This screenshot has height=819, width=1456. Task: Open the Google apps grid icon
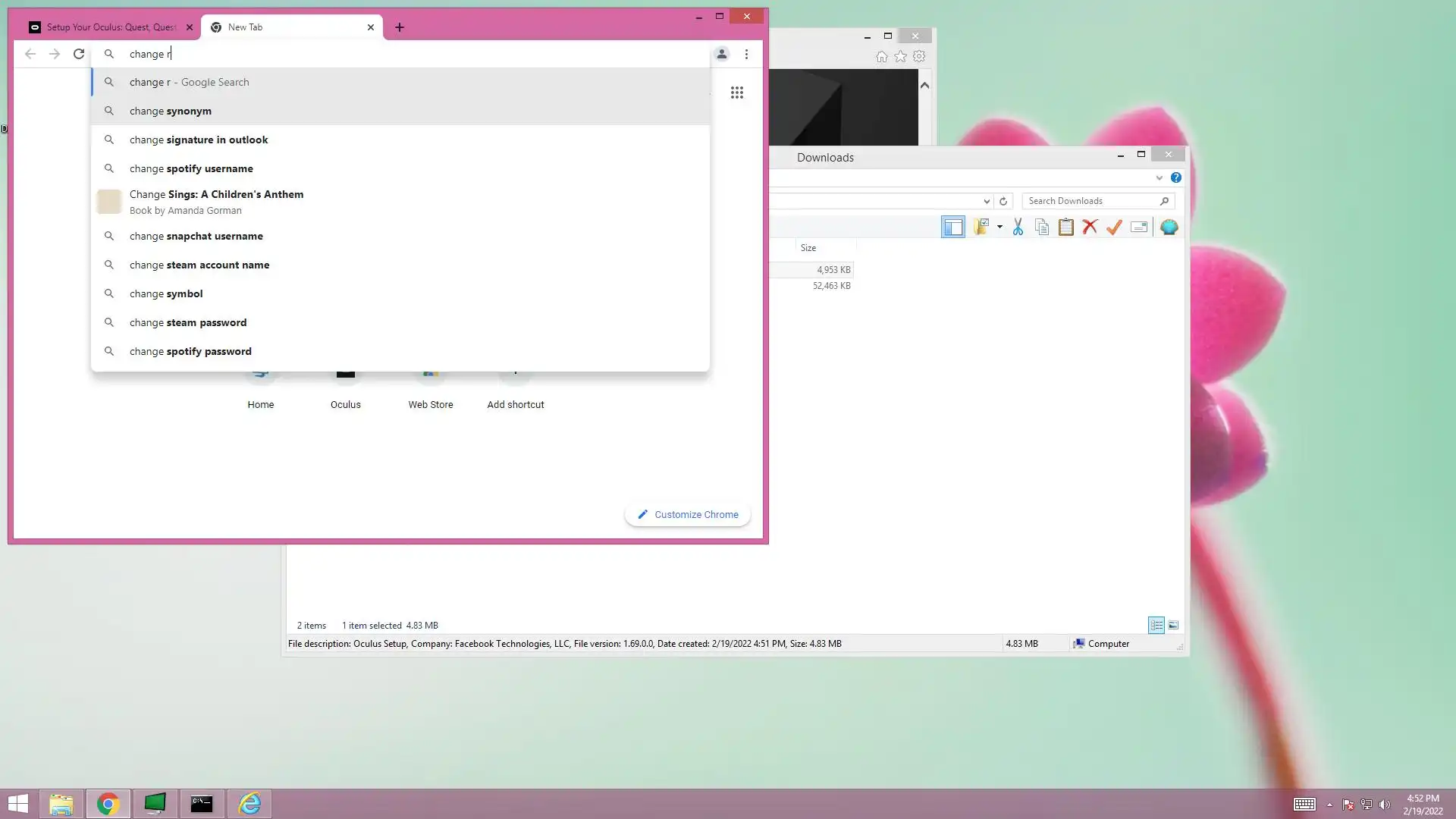pos(736,93)
